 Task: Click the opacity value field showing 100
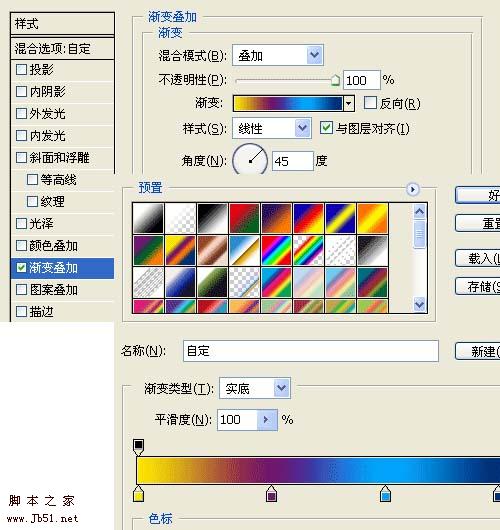361,80
